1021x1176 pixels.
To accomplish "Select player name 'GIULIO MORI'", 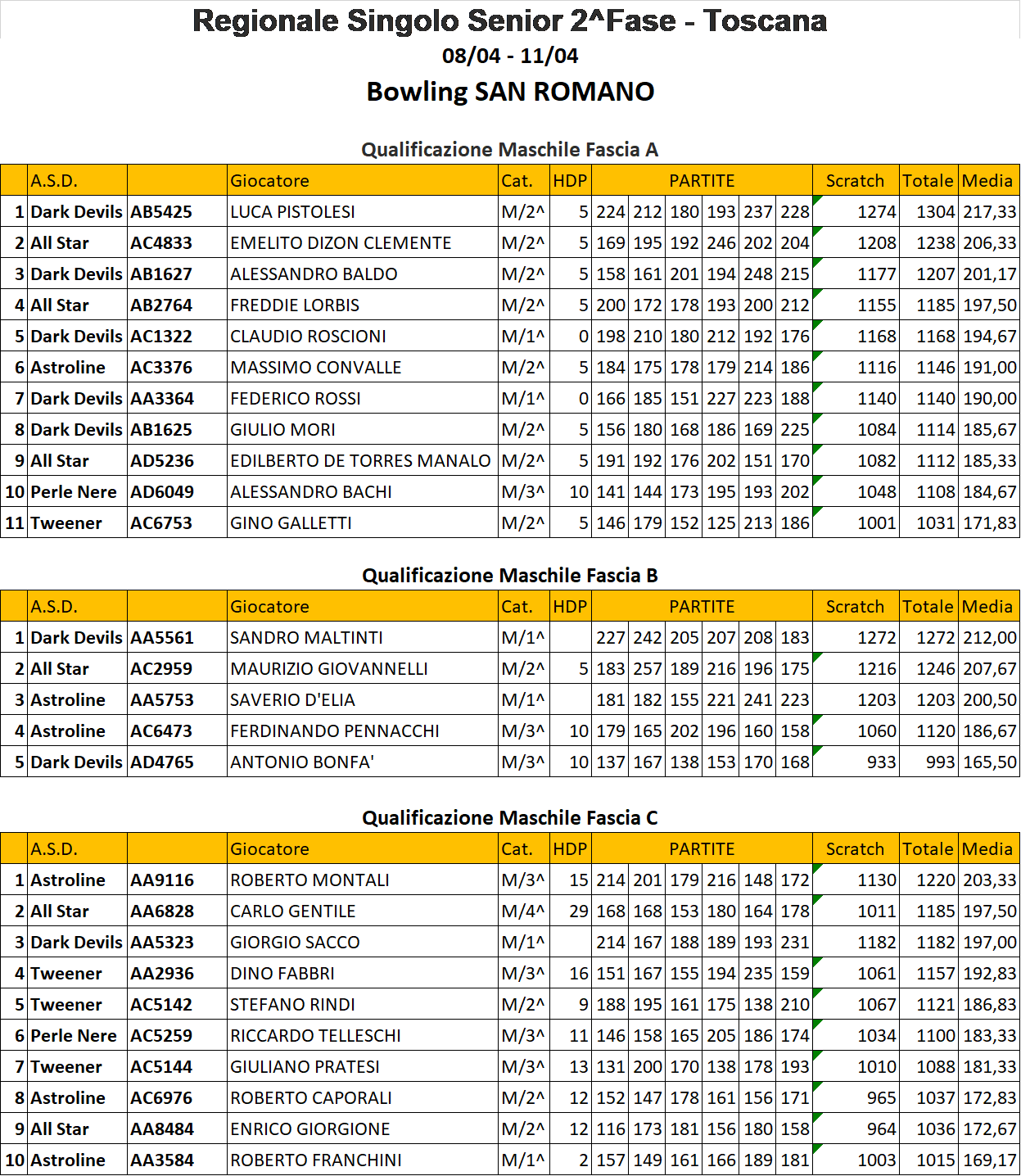I will click(x=282, y=430).
